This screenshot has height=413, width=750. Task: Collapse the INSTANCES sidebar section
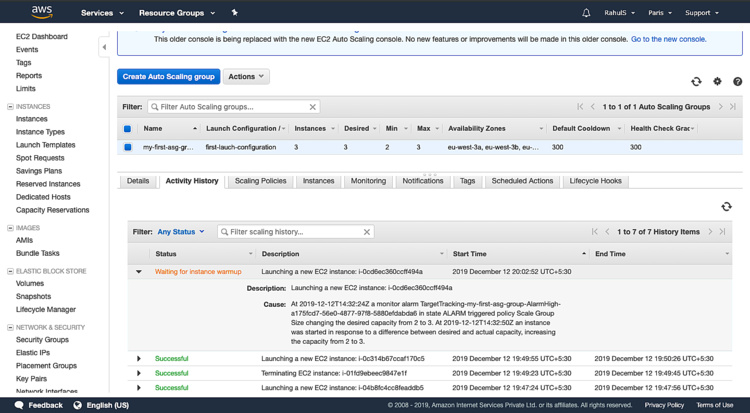11,106
